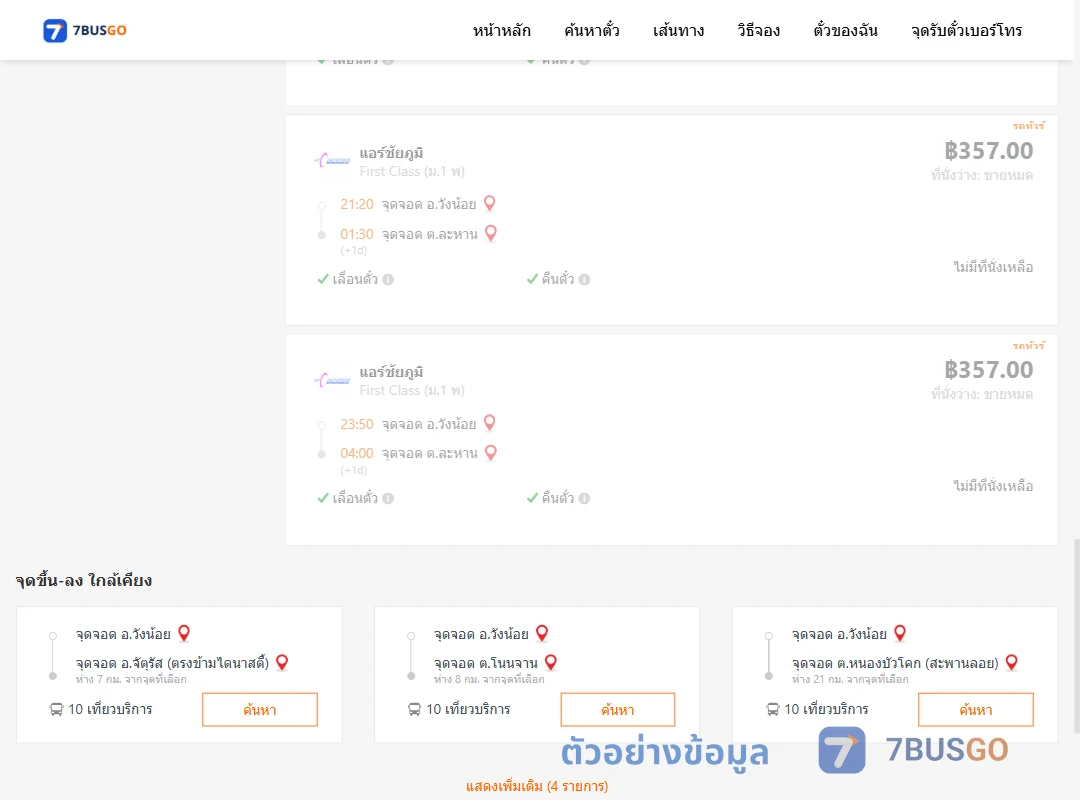This screenshot has width=1080, height=800.
Task: Click the เลื่อนตั๋ว label of the 21:20 trip
Action: (x=355, y=279)
